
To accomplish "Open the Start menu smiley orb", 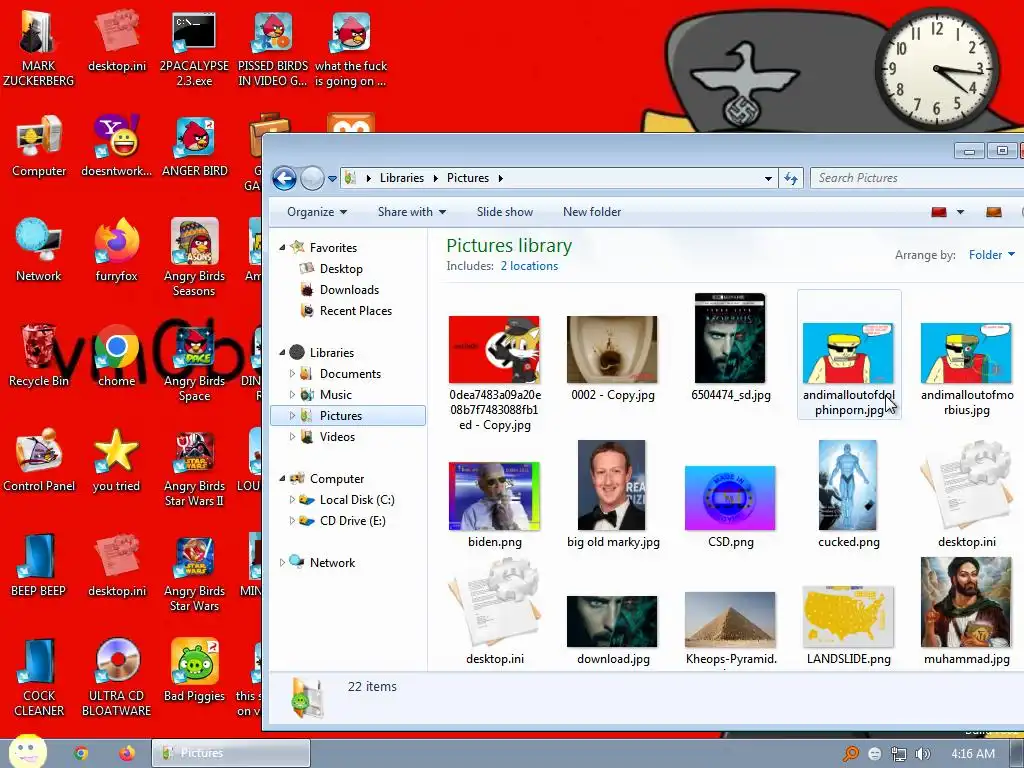I will (x=28, y=752).
